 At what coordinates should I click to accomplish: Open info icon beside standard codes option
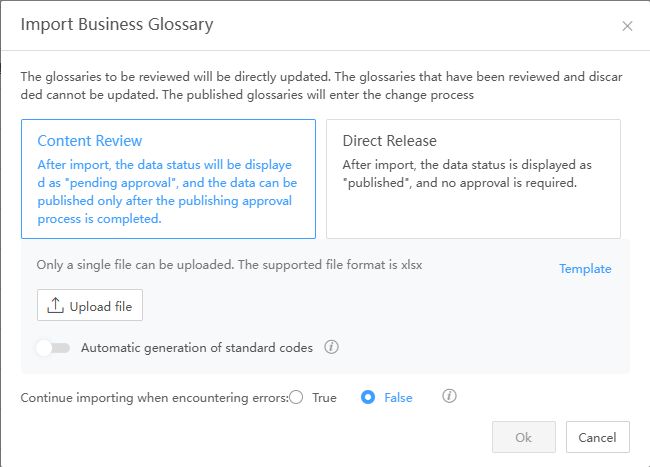click(331, 347)
